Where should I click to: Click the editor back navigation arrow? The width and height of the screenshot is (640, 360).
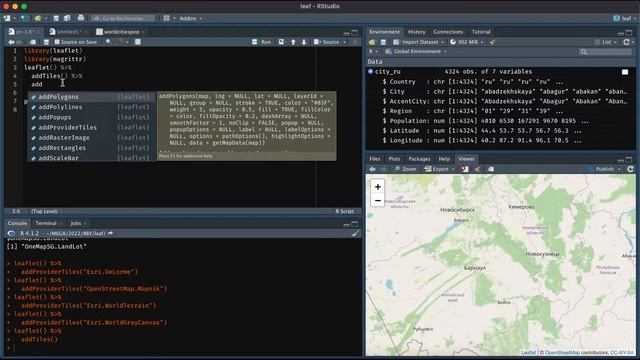point(11,42)
